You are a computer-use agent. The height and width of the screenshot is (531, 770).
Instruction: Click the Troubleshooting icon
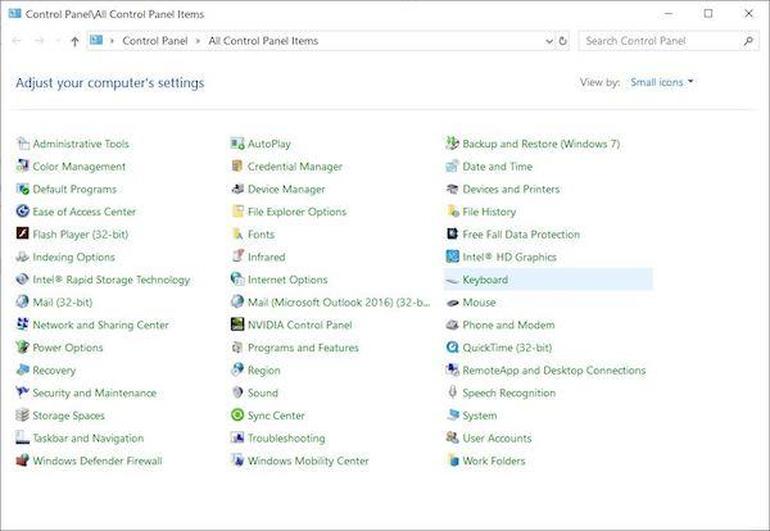[x=237, y=437]
